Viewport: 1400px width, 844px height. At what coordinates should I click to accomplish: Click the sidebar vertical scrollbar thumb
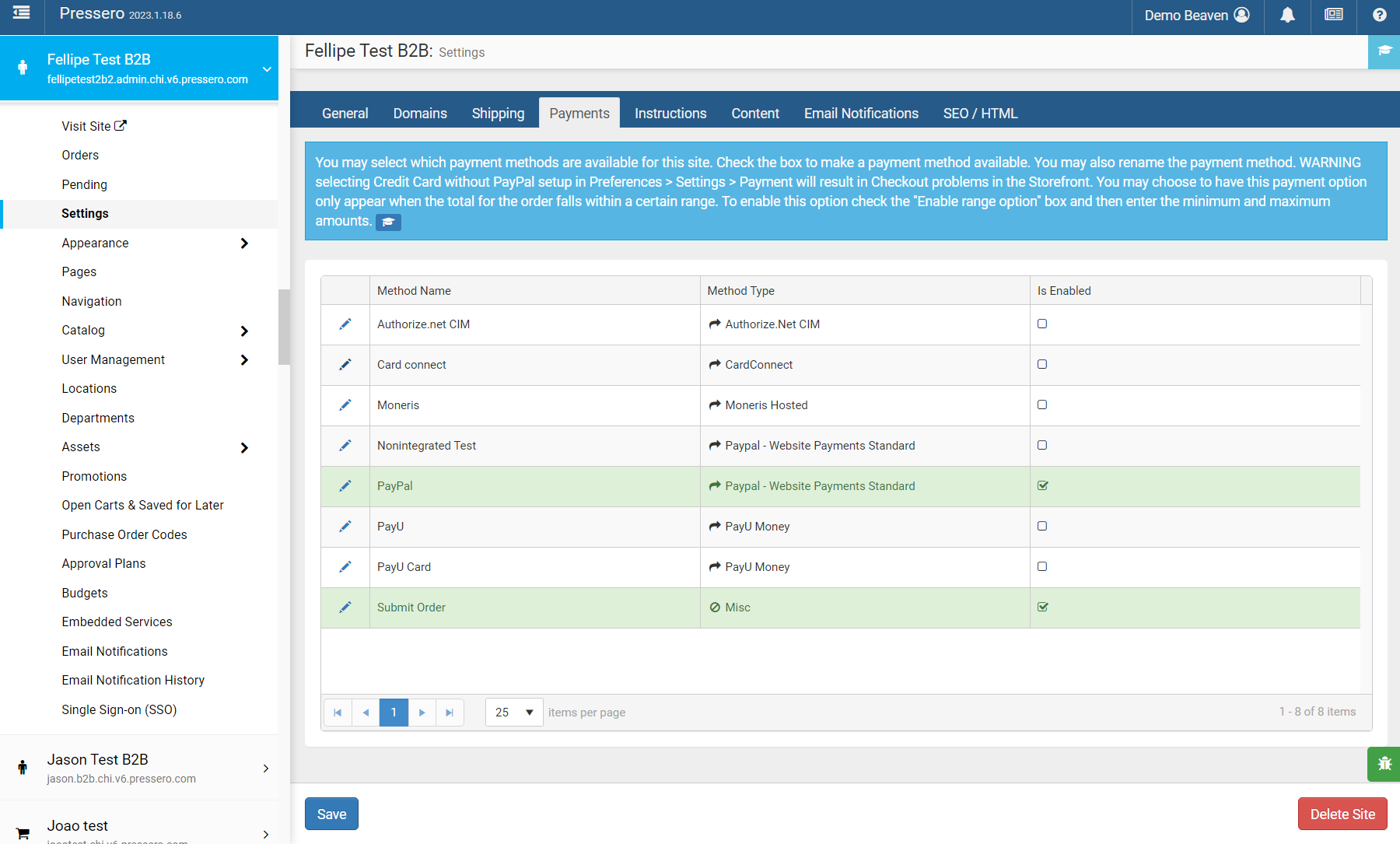[x=284, y=327]
